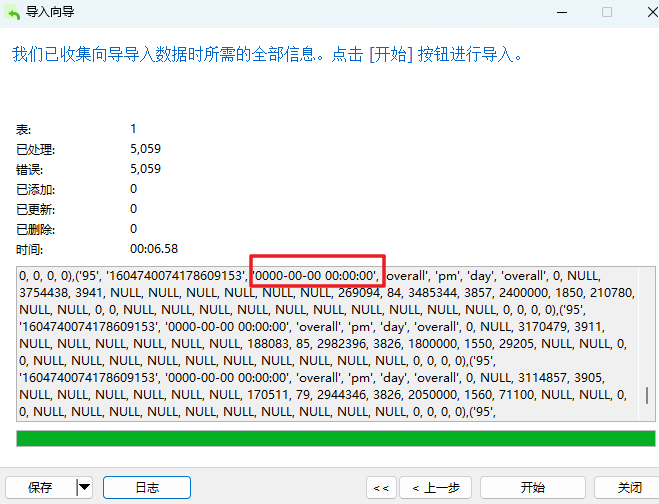This screenshot has height=504, width=659.
Task: Open the 日志 log viewer
Action: (146, 487)
